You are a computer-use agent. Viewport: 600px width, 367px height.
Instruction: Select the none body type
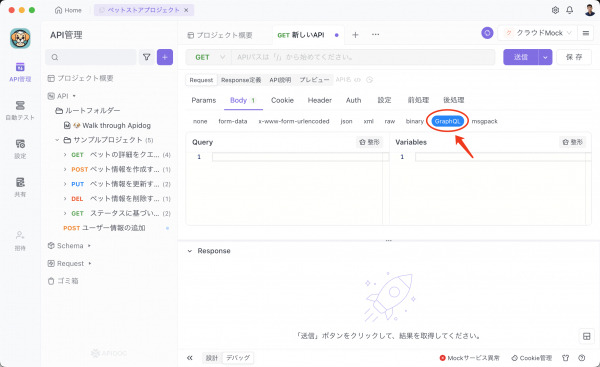click(x=200, y=121)
